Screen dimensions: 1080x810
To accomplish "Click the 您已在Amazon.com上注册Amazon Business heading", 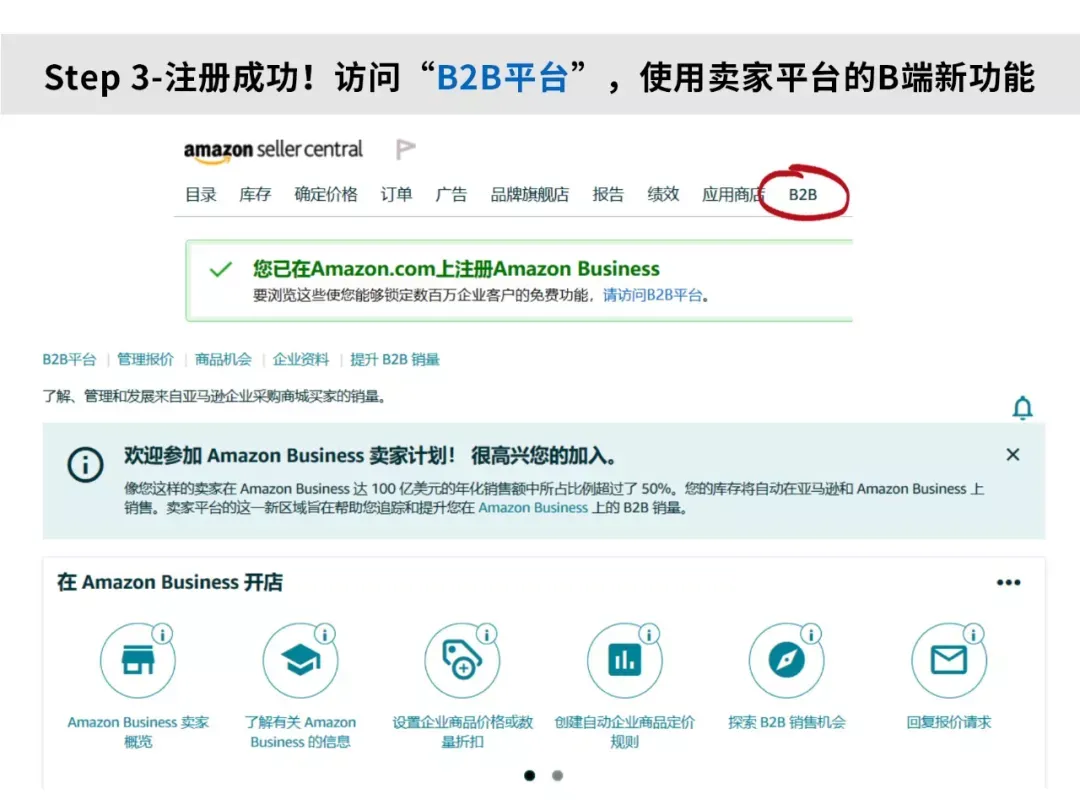I will 456,269.
